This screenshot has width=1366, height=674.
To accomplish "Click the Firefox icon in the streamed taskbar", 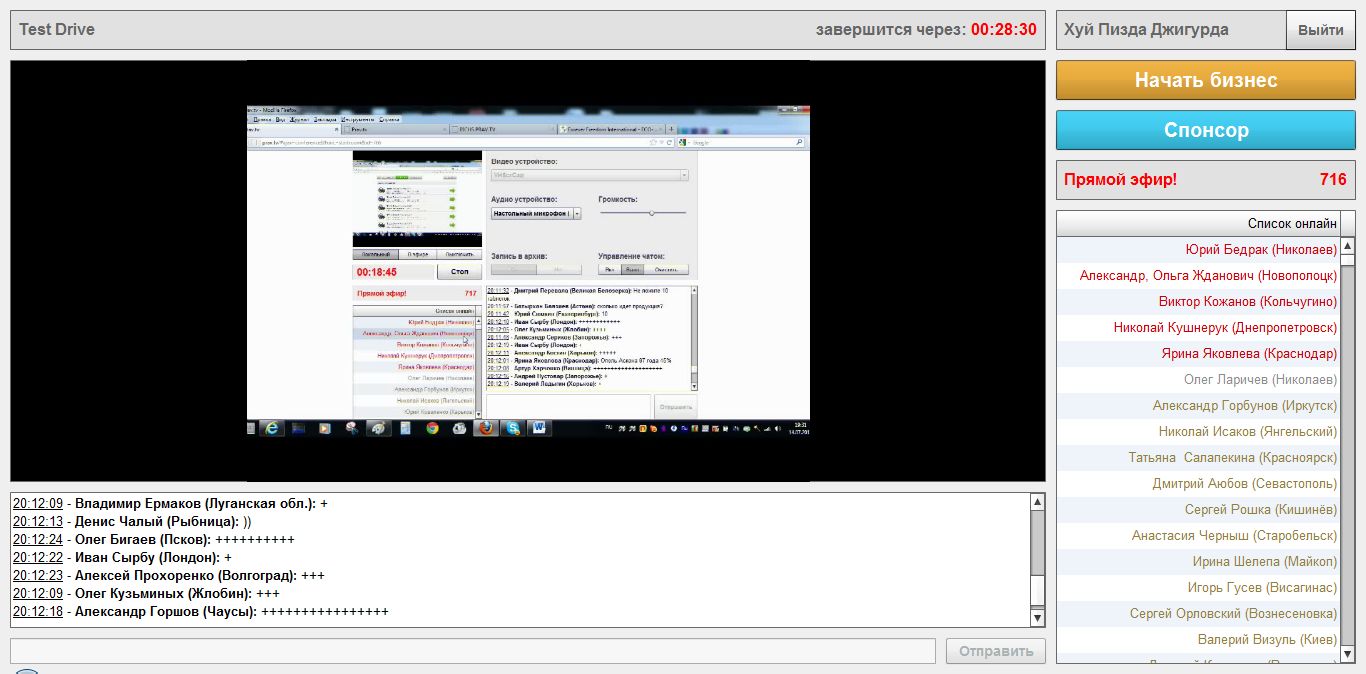I will [486, 428].
